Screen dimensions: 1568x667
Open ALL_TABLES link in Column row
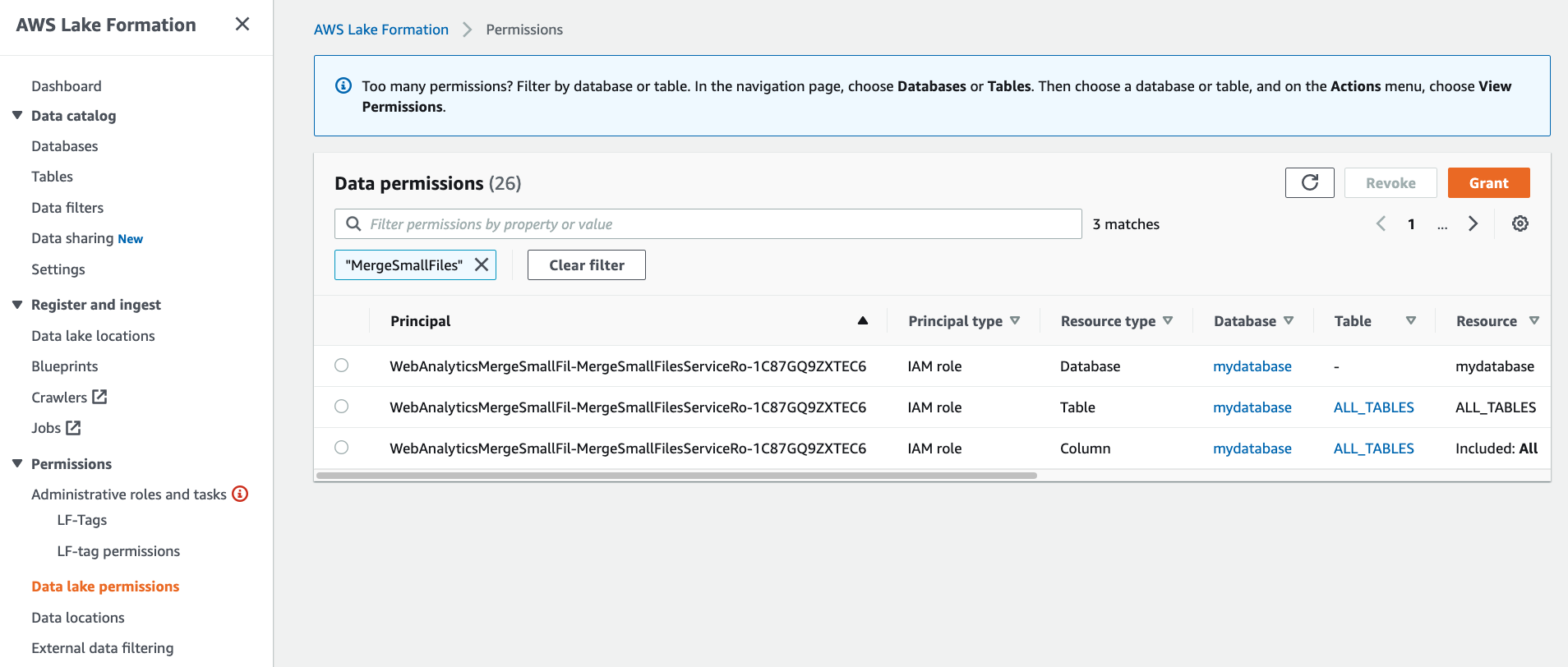coord(1374,448)
